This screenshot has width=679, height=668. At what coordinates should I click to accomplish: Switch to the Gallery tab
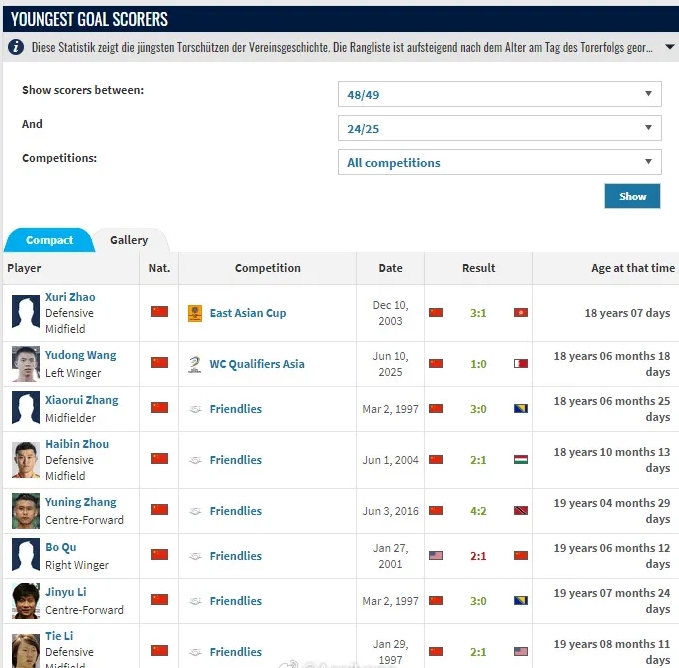tap(129, 240)
